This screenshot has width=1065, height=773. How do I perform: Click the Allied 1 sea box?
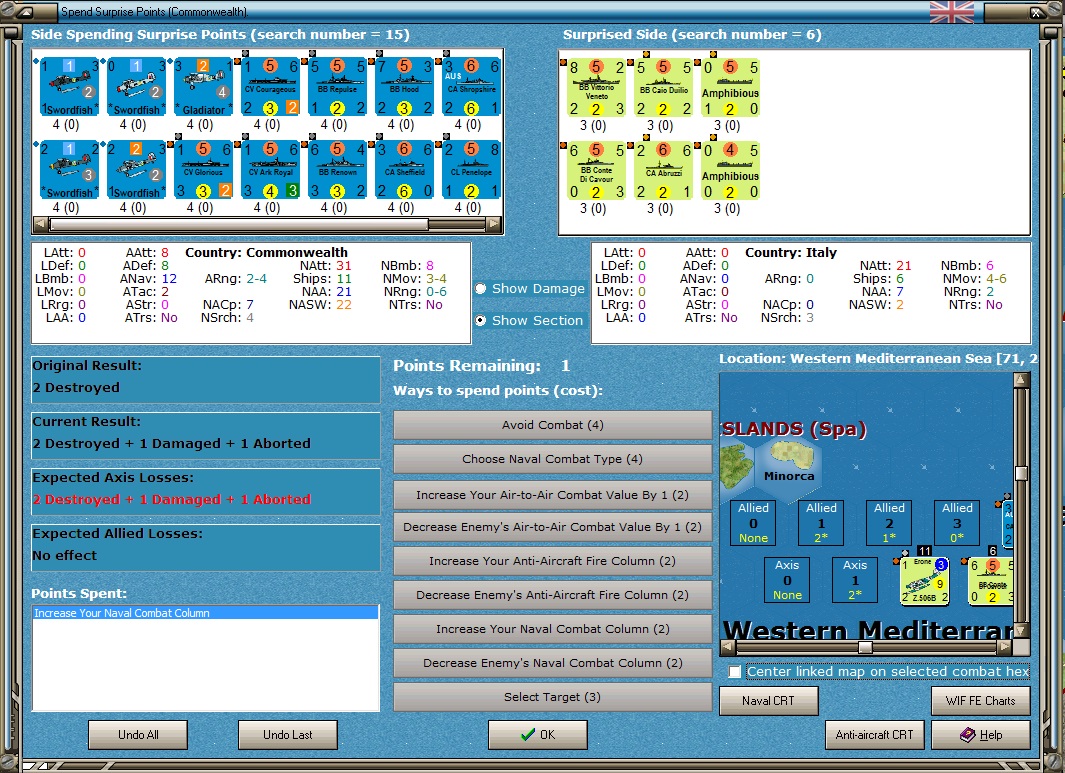click(821, 522)
